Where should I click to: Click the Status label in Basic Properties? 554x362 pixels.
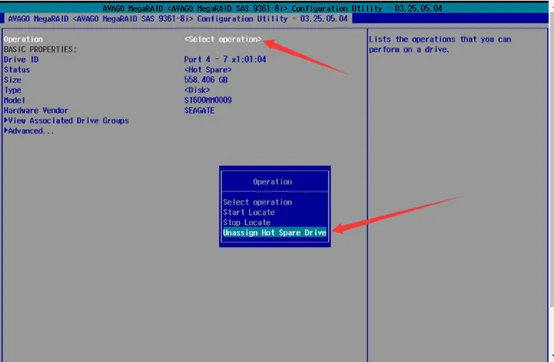click(17, 70)
